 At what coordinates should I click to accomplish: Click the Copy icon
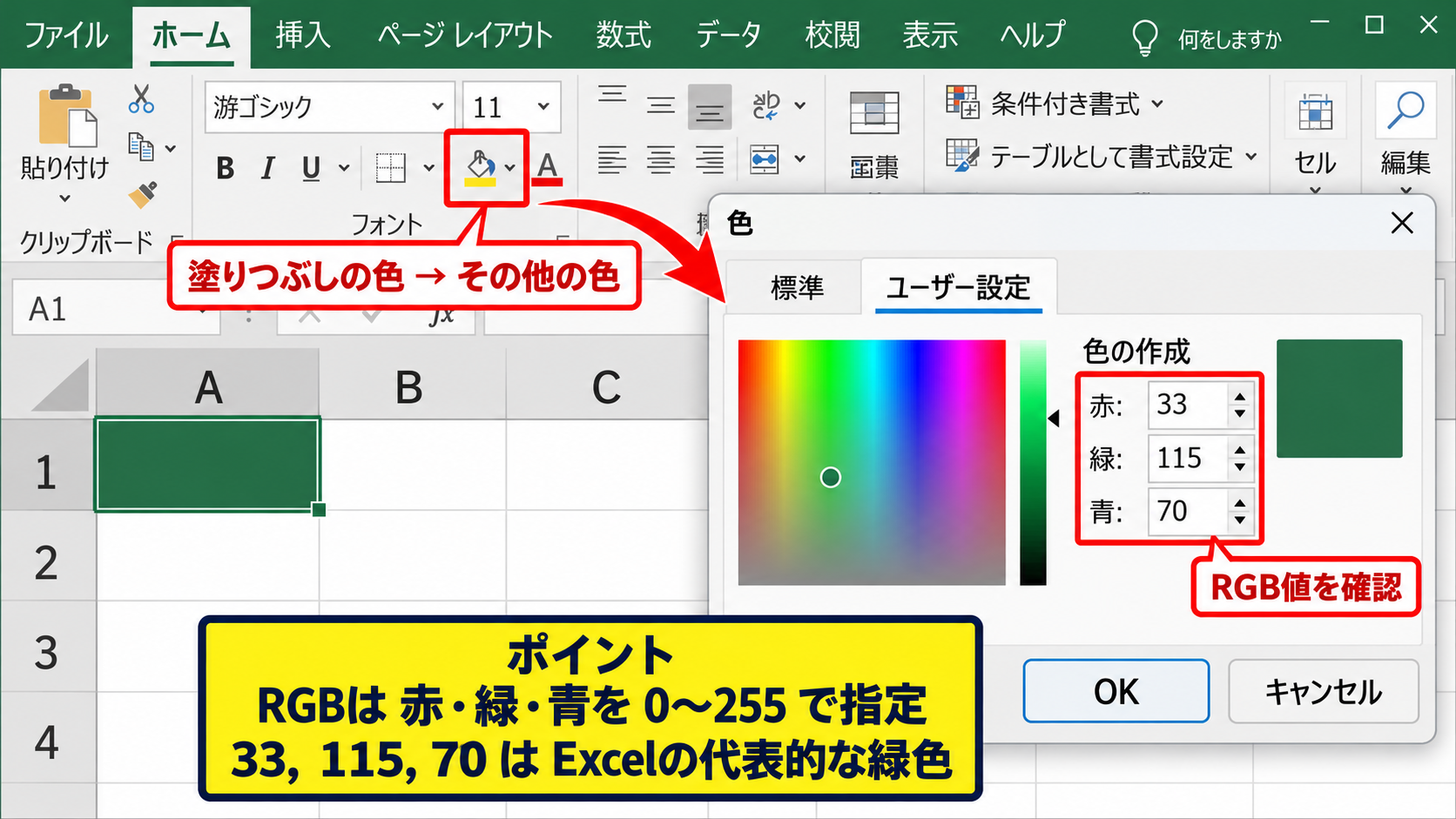[x=140, y=146]
